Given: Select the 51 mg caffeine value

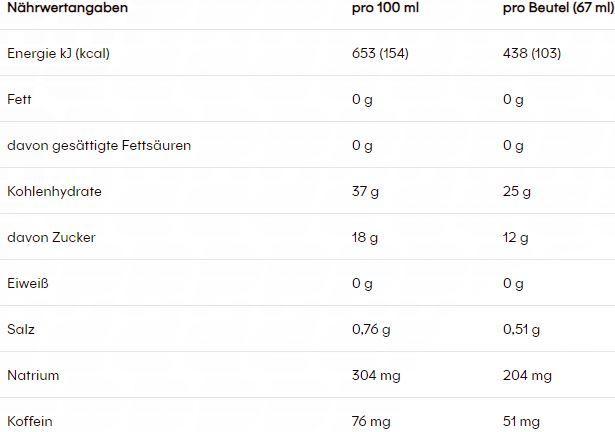Looking at the screenshot, I should [x=522, y=421].
